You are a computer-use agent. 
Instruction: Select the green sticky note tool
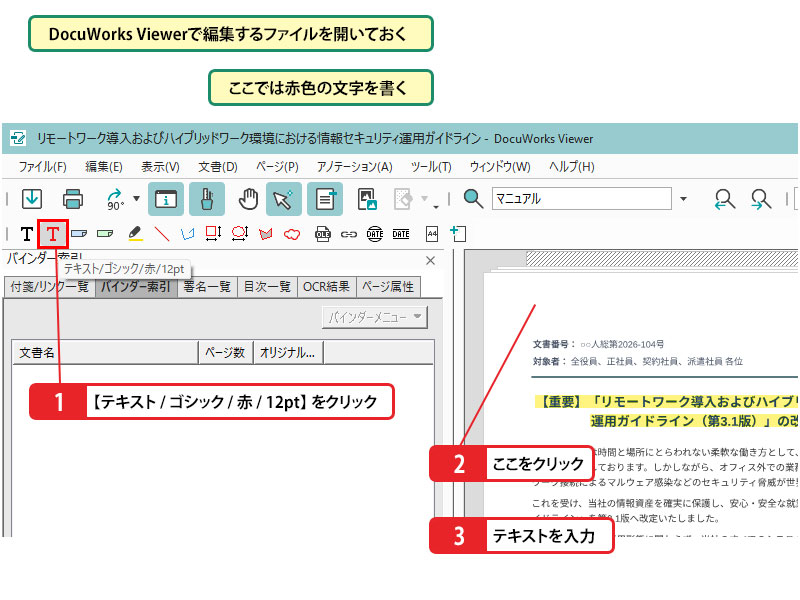click(105, 234)
